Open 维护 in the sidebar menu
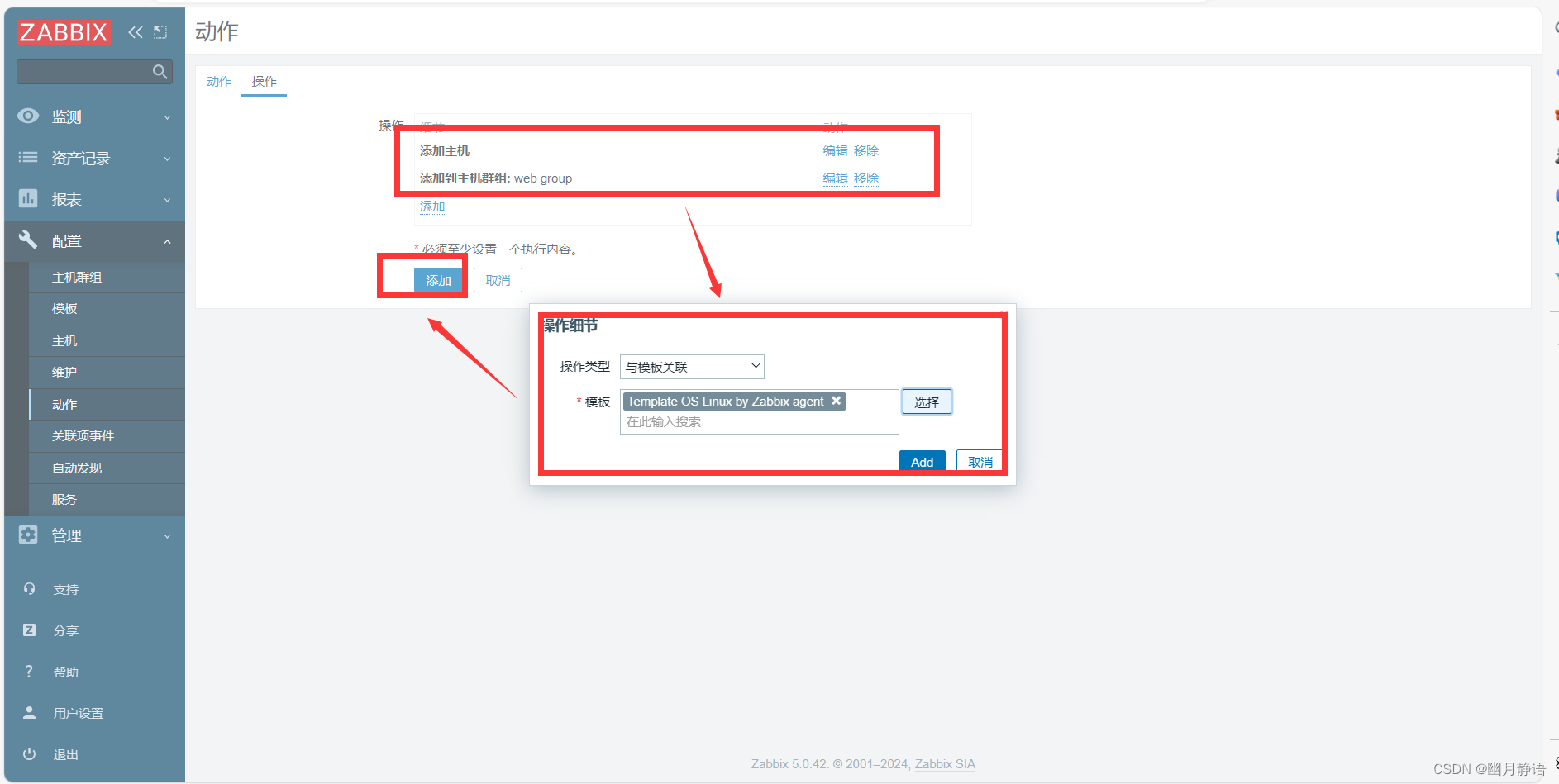 coord(107,373)
